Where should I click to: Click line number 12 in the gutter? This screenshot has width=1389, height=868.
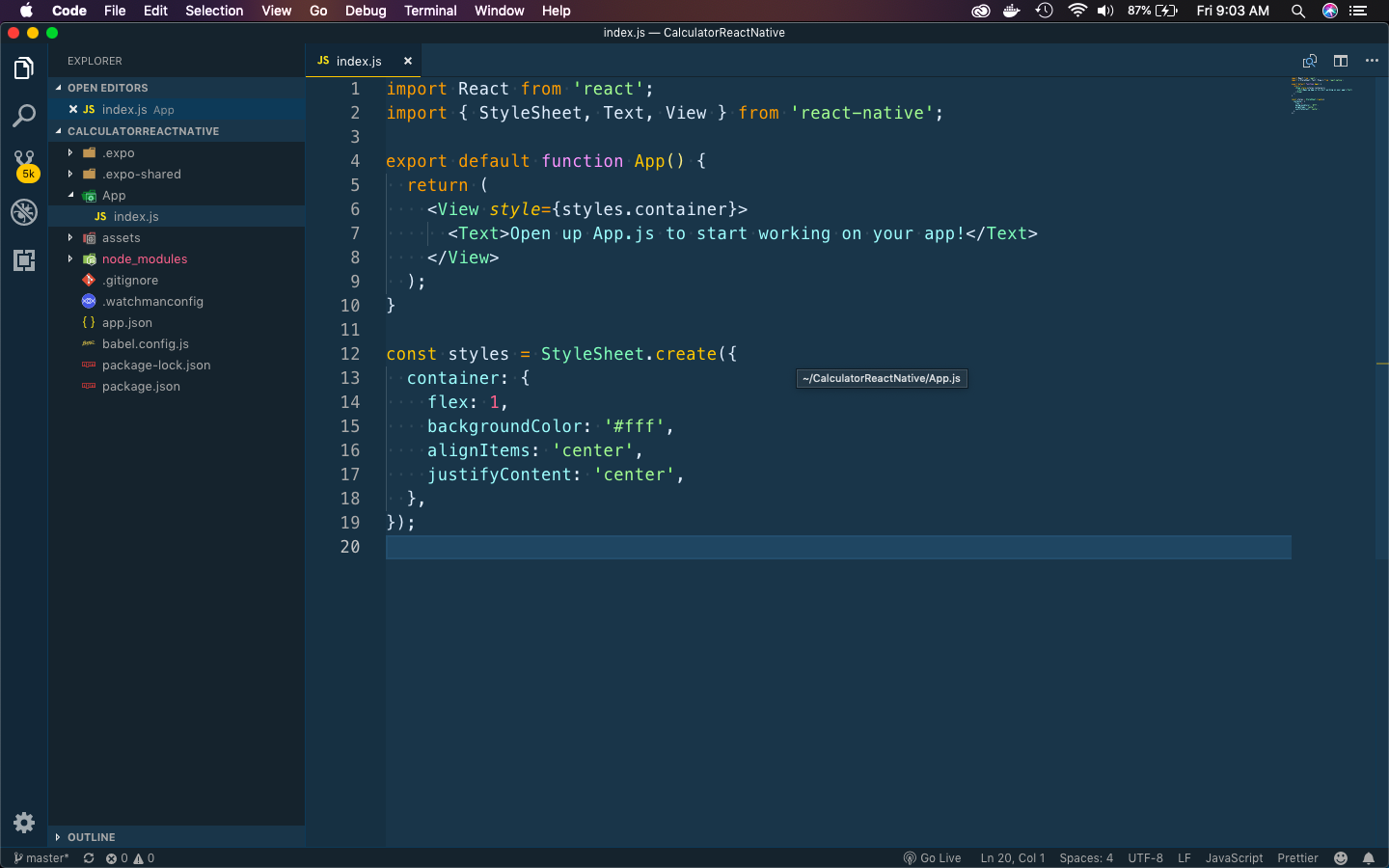350,354
